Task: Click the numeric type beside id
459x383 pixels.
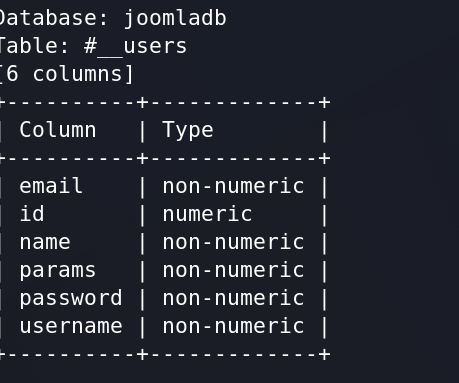Action: coord(207,214)
